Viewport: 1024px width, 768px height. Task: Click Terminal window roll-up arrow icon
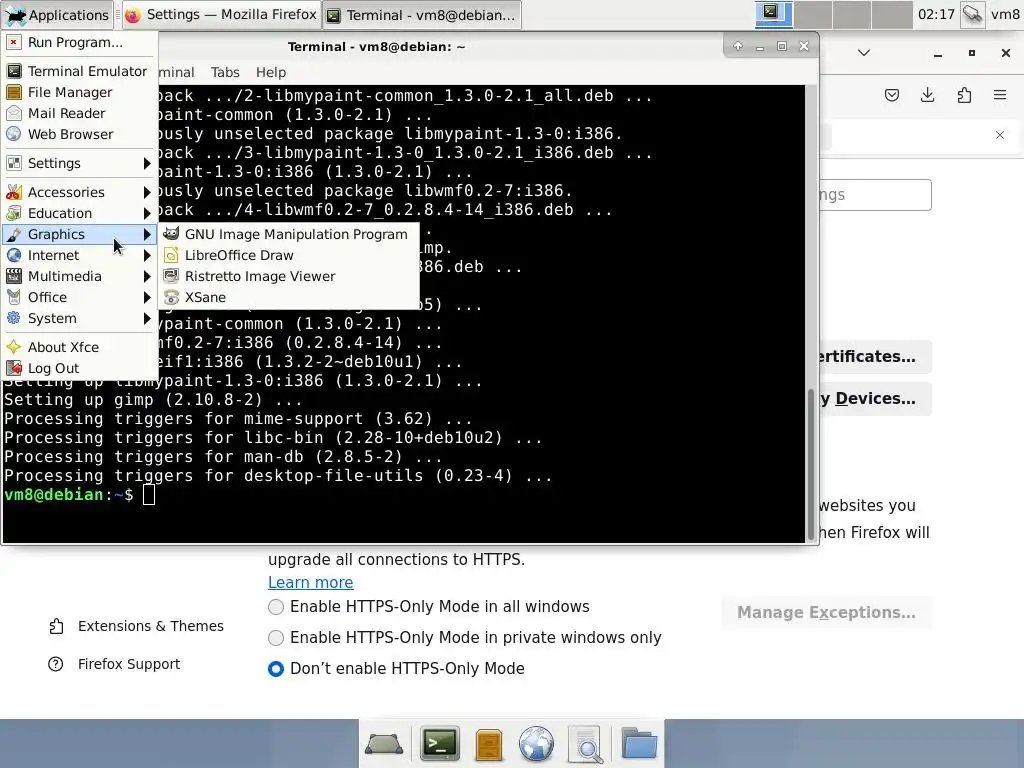(738, 46)
